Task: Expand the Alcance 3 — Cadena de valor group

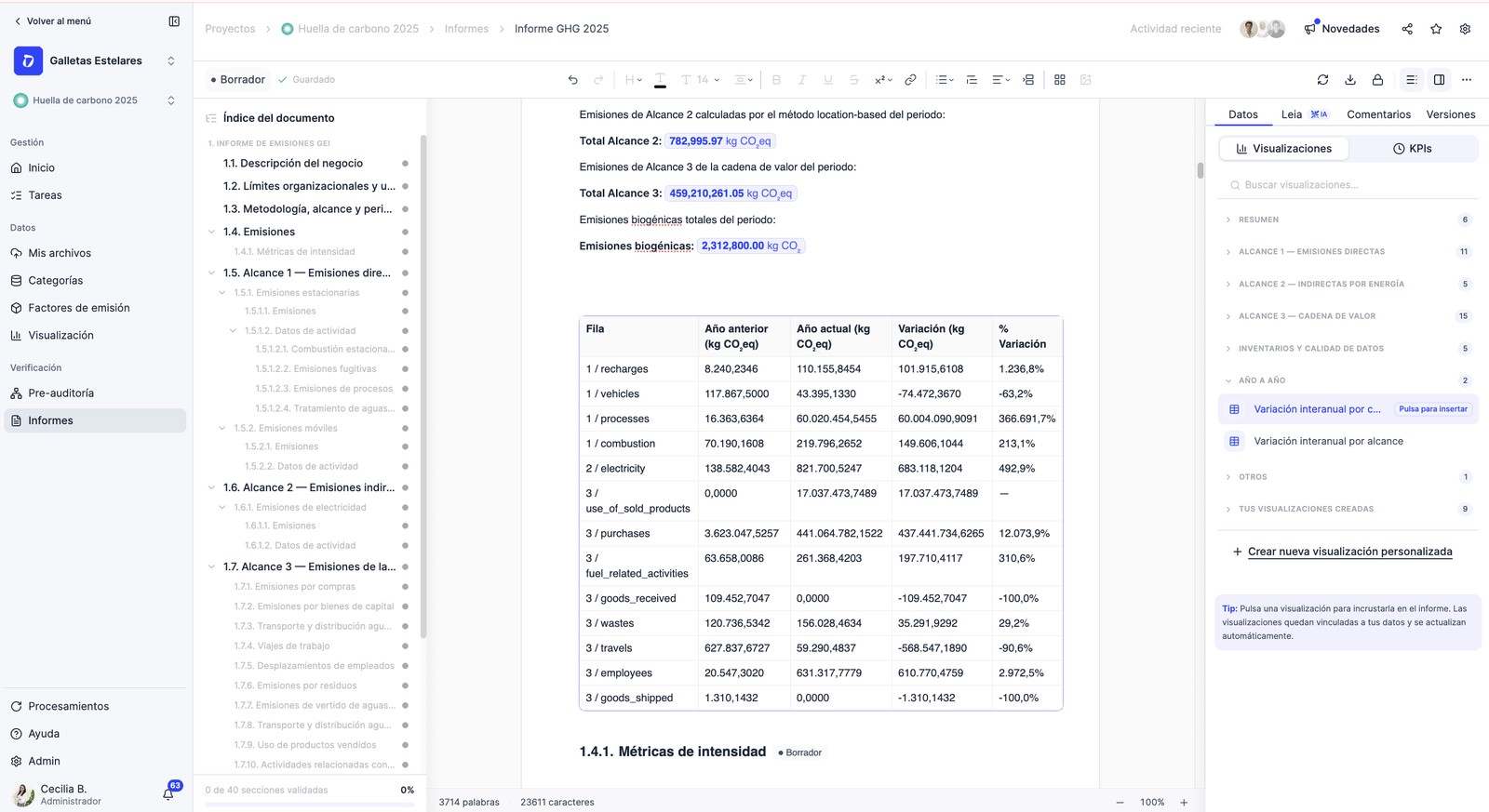Action: pyautogui.click(x=1347, y=316)
